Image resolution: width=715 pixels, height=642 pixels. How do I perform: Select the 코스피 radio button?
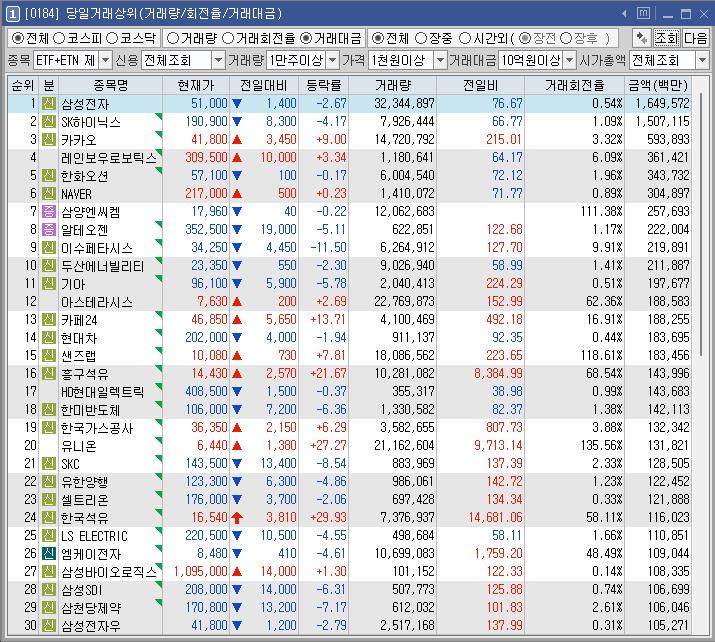[59, 38]
